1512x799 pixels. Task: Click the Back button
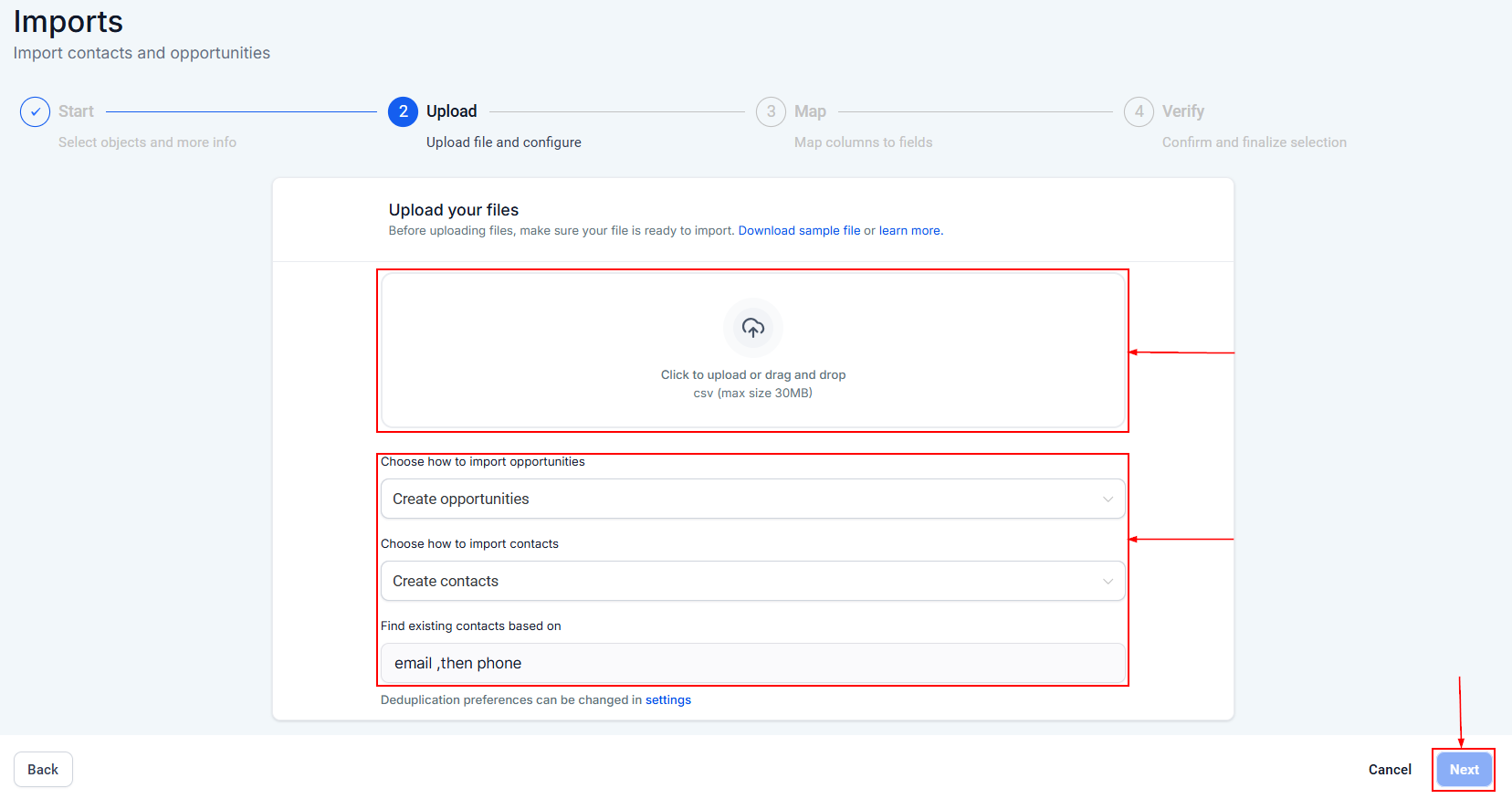[x=43, y=770]
